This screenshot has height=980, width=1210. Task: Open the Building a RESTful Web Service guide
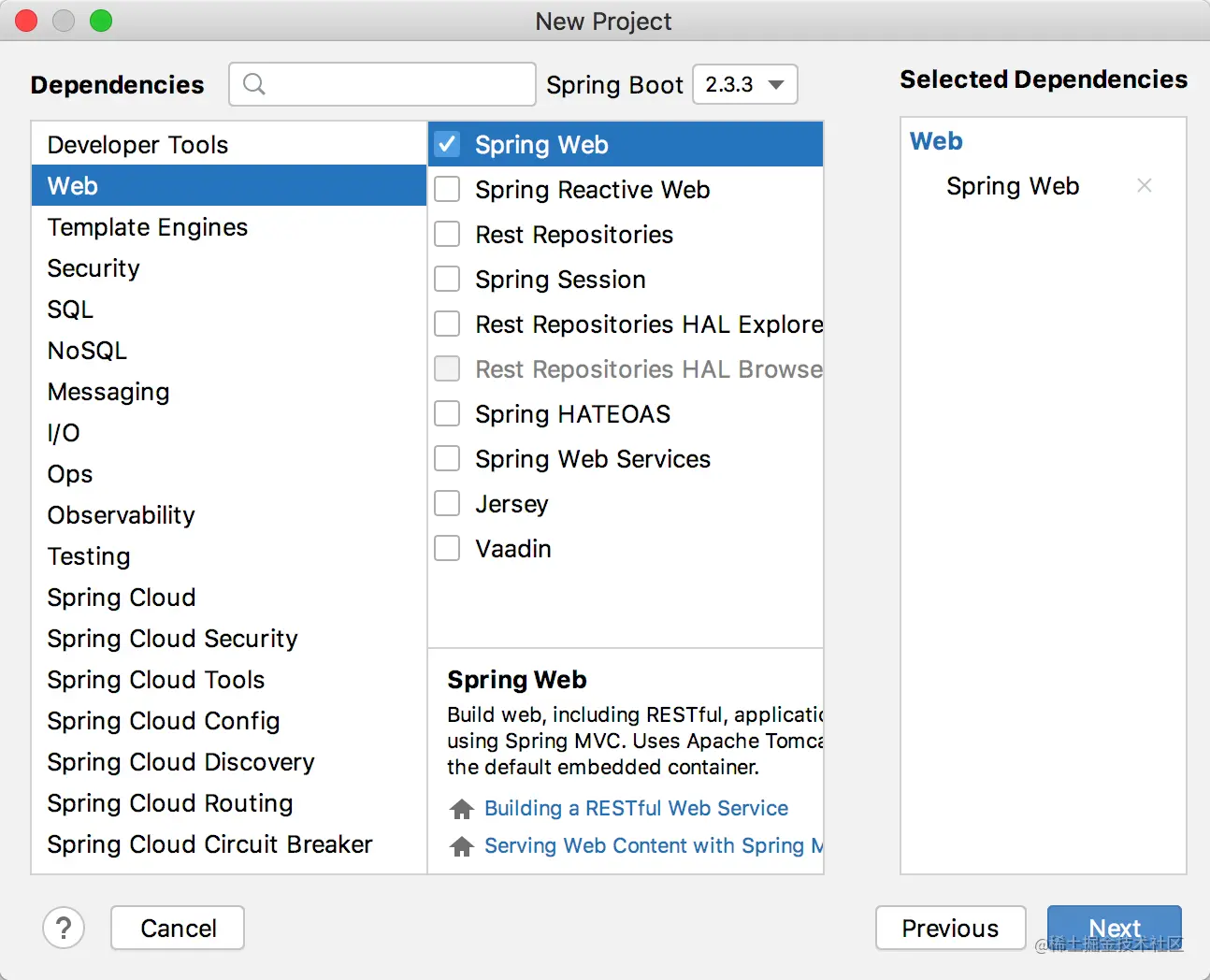click(x=636, y=809)
